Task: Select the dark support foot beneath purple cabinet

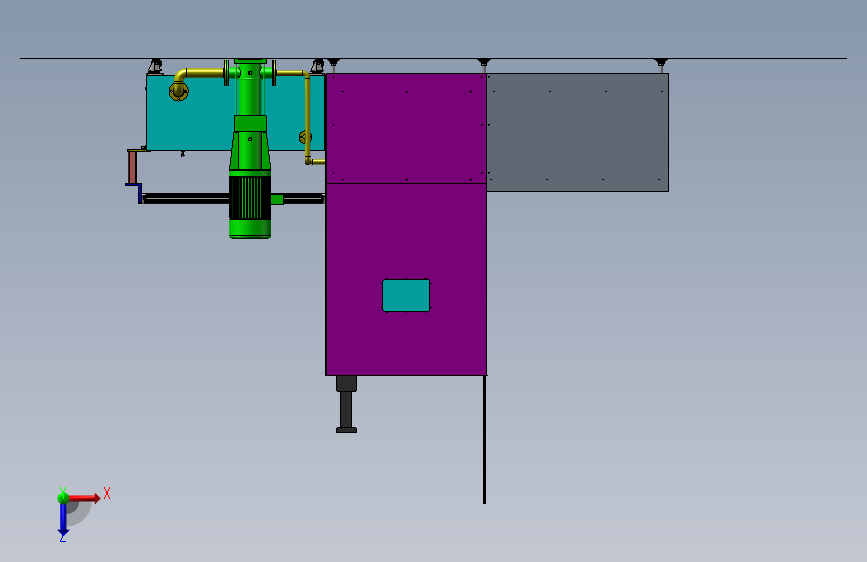Action: coord(347,404)
